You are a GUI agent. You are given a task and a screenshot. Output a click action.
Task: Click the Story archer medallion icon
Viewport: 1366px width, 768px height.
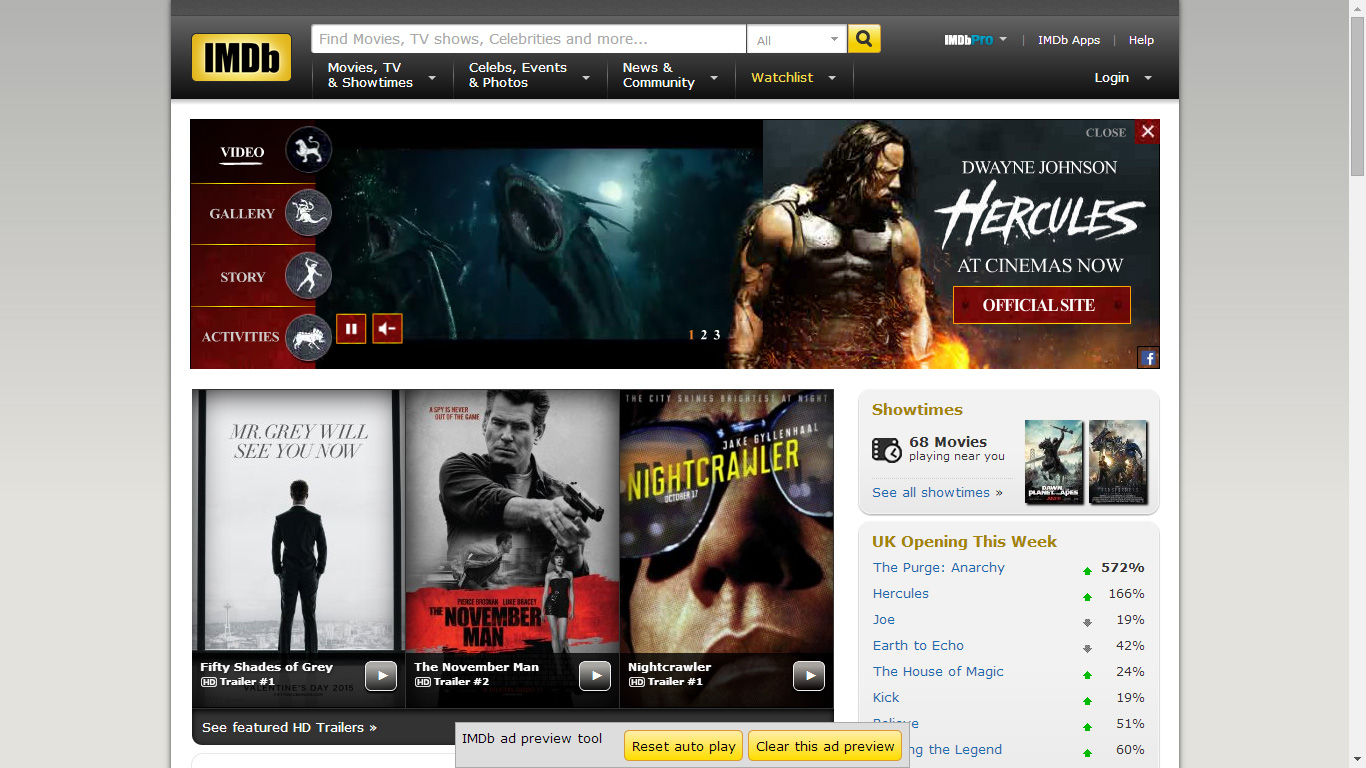pyautogui.click(x=308, y=275)
